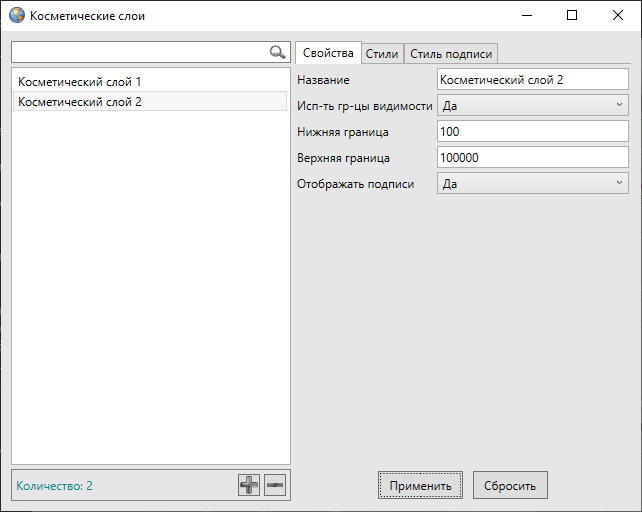Click the Нижняя граница input field
The width and height of the screenshot is (642, 512).
pos(532,131)
